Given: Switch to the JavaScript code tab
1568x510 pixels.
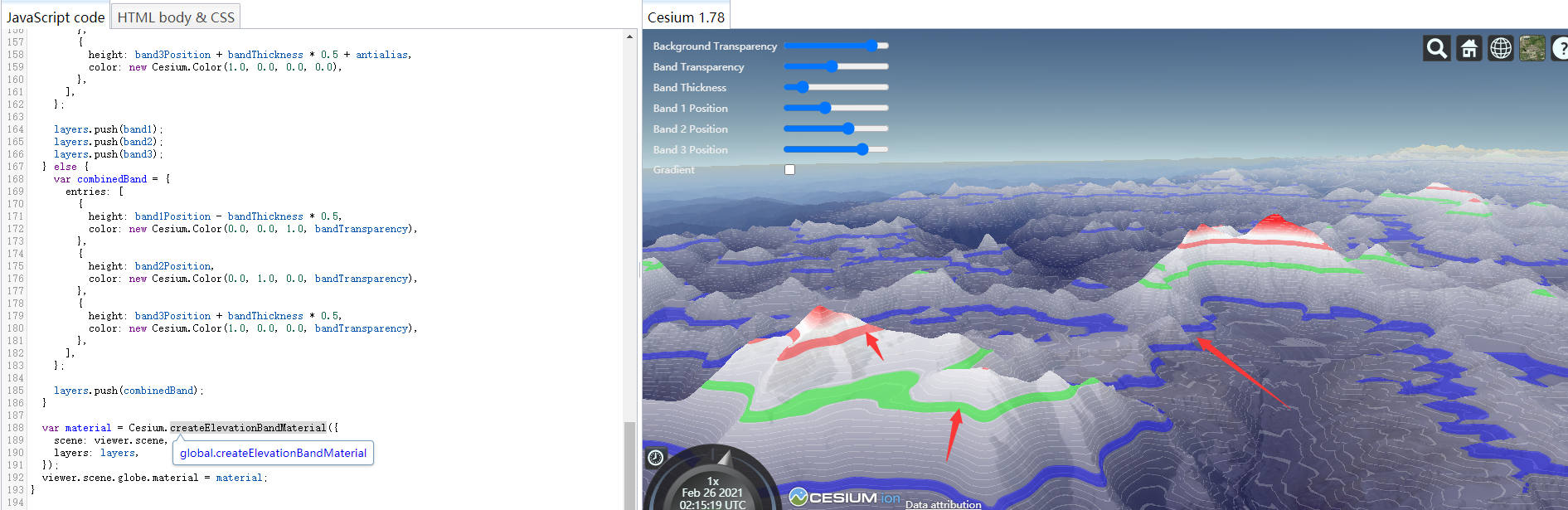Looking at the screenshot, I should (x=56, y=17).
